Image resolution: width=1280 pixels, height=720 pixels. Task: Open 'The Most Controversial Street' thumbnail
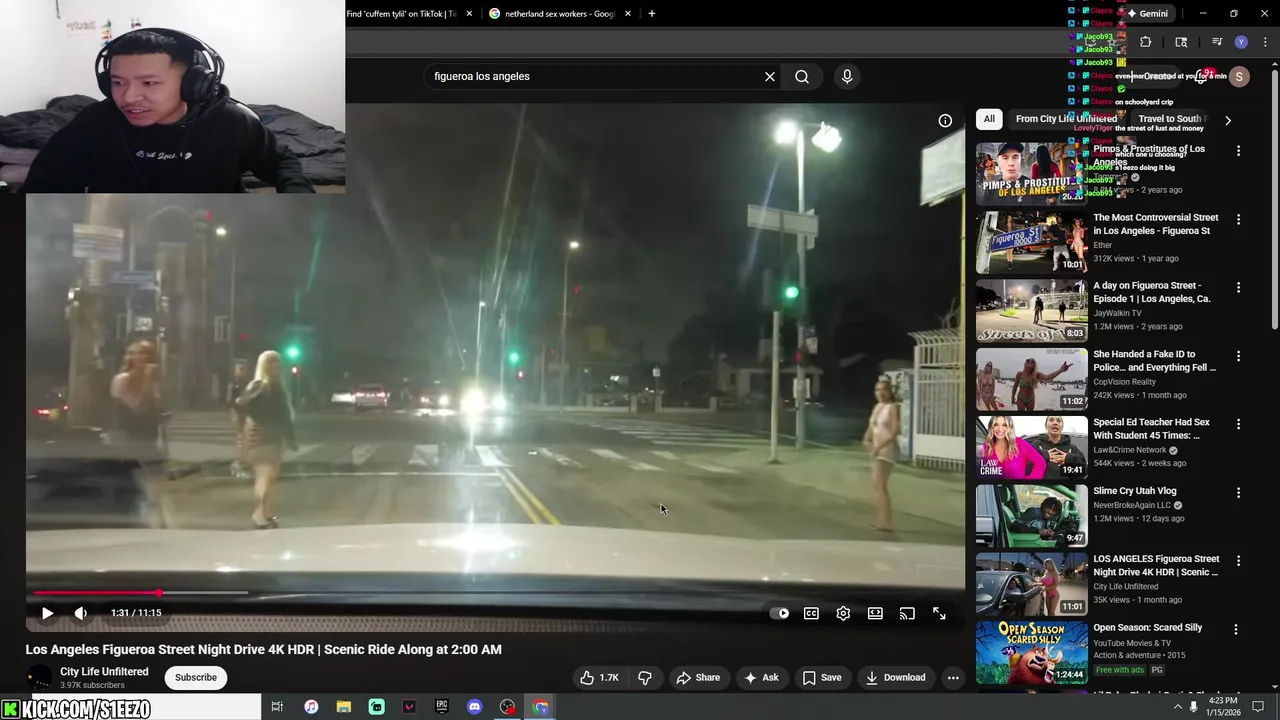(1031, 242)
